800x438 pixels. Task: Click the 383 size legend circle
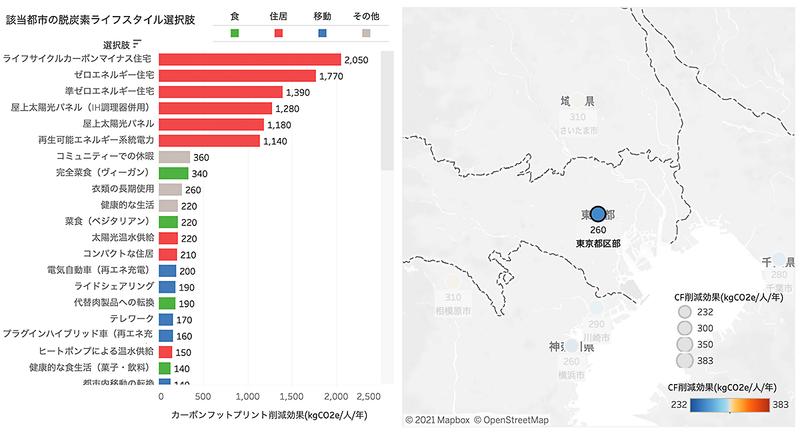click(684, 360)
